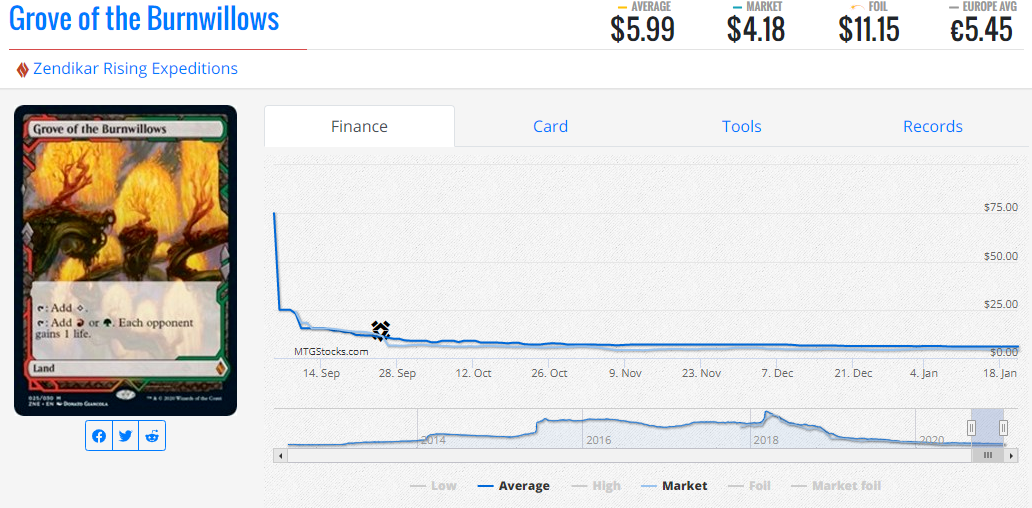Click the Zendikar Rising Expeditions set symbol
Screen dimensions: 1032x508
(x=22, y=70)
